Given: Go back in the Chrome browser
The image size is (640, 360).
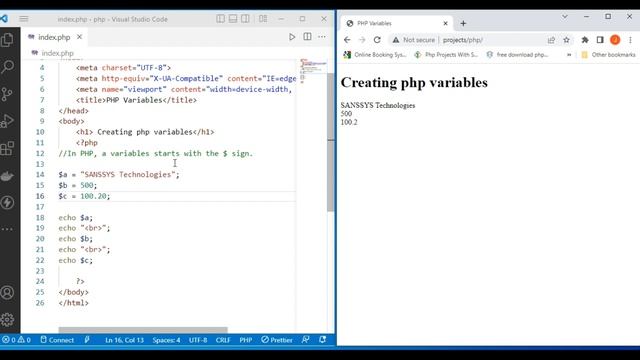Looking at the screenshot, I should tap(347, 40).
